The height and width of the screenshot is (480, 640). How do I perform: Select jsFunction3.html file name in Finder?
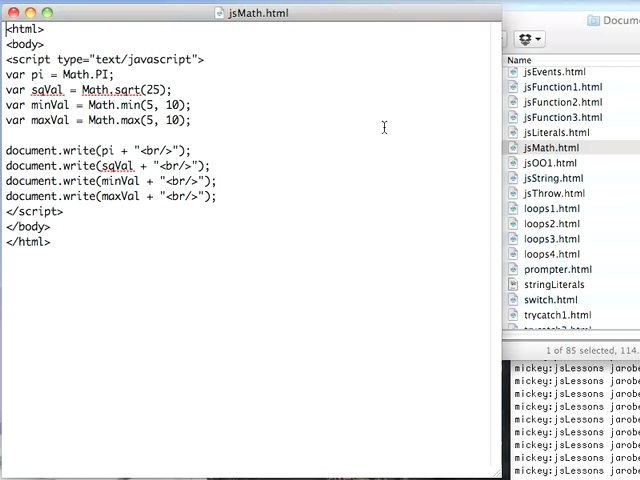[x=563, y=118]
